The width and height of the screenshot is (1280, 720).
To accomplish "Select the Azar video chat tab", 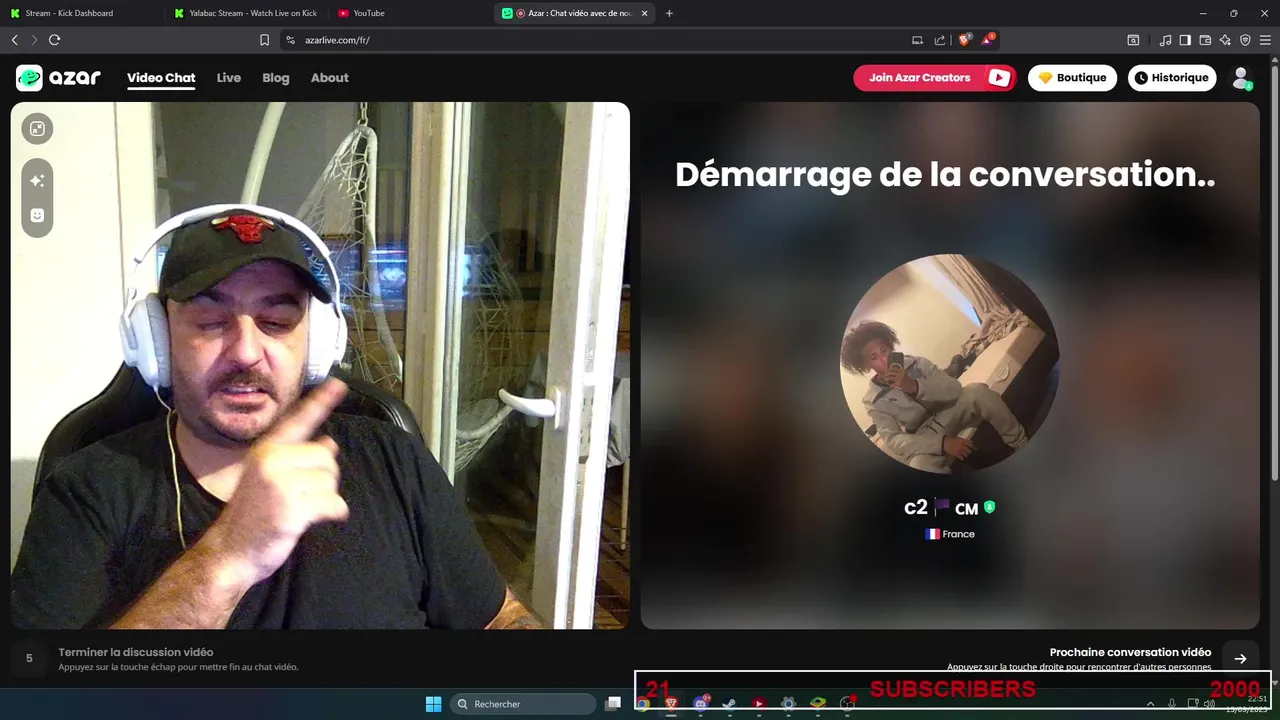I will [575, 13].
